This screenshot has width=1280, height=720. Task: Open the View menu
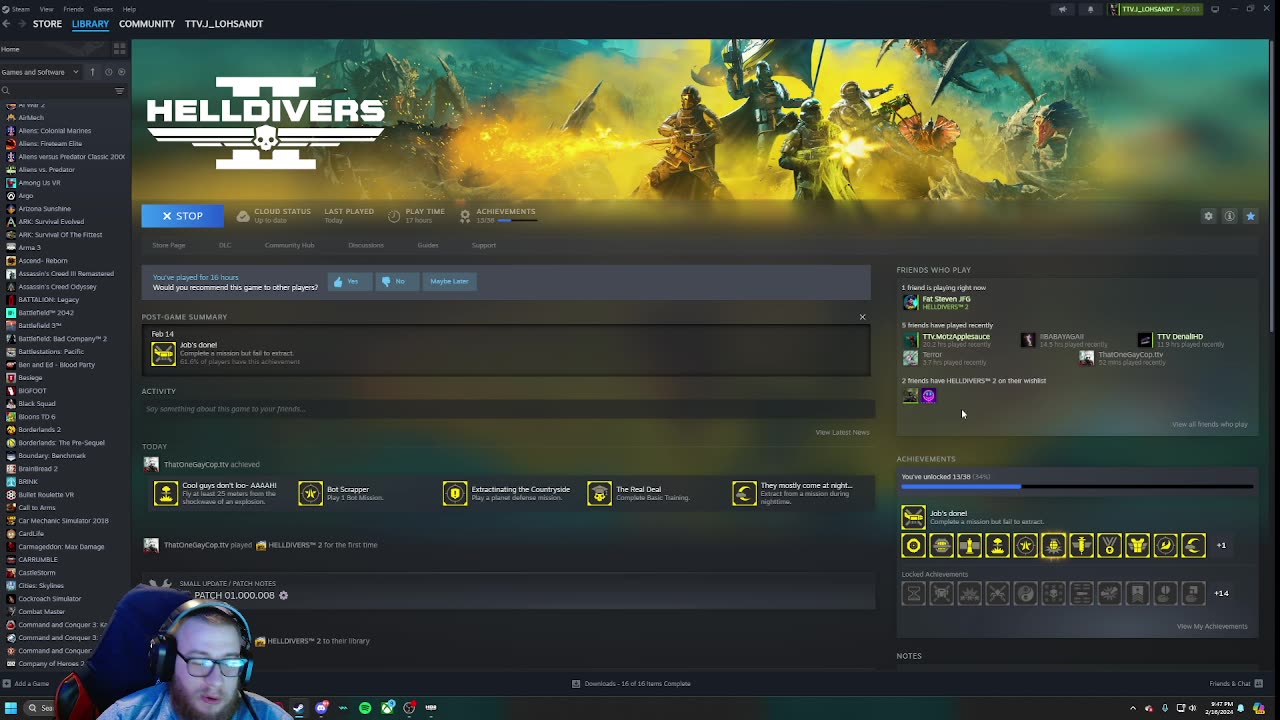46,9
